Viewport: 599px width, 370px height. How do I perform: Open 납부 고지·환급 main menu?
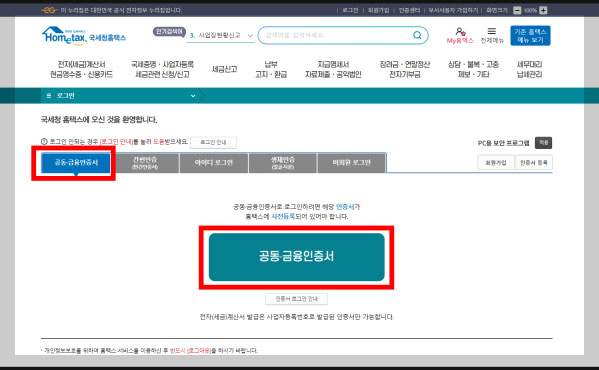pos(271,69)
